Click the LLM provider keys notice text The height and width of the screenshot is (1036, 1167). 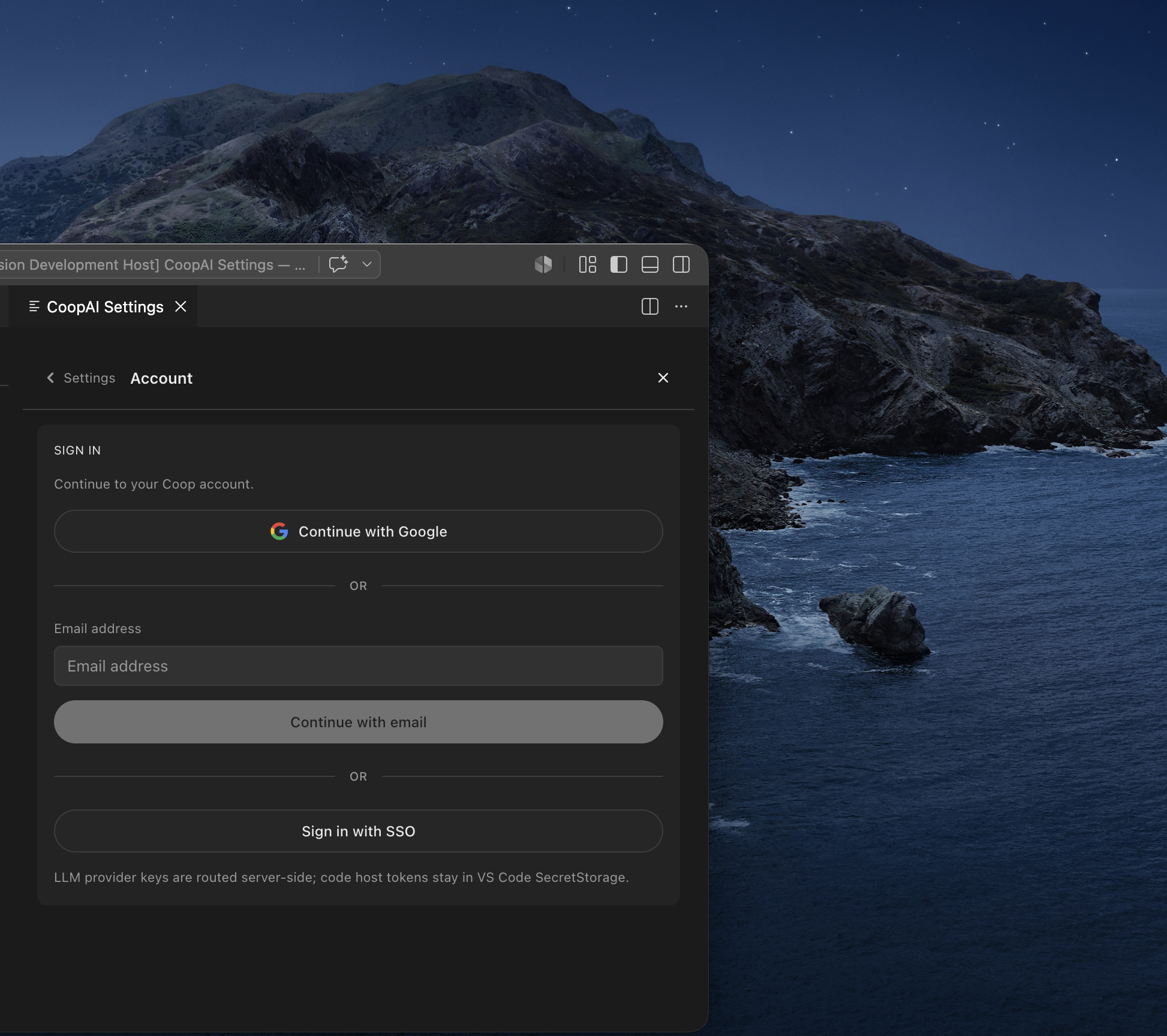(x=341, y=877)
